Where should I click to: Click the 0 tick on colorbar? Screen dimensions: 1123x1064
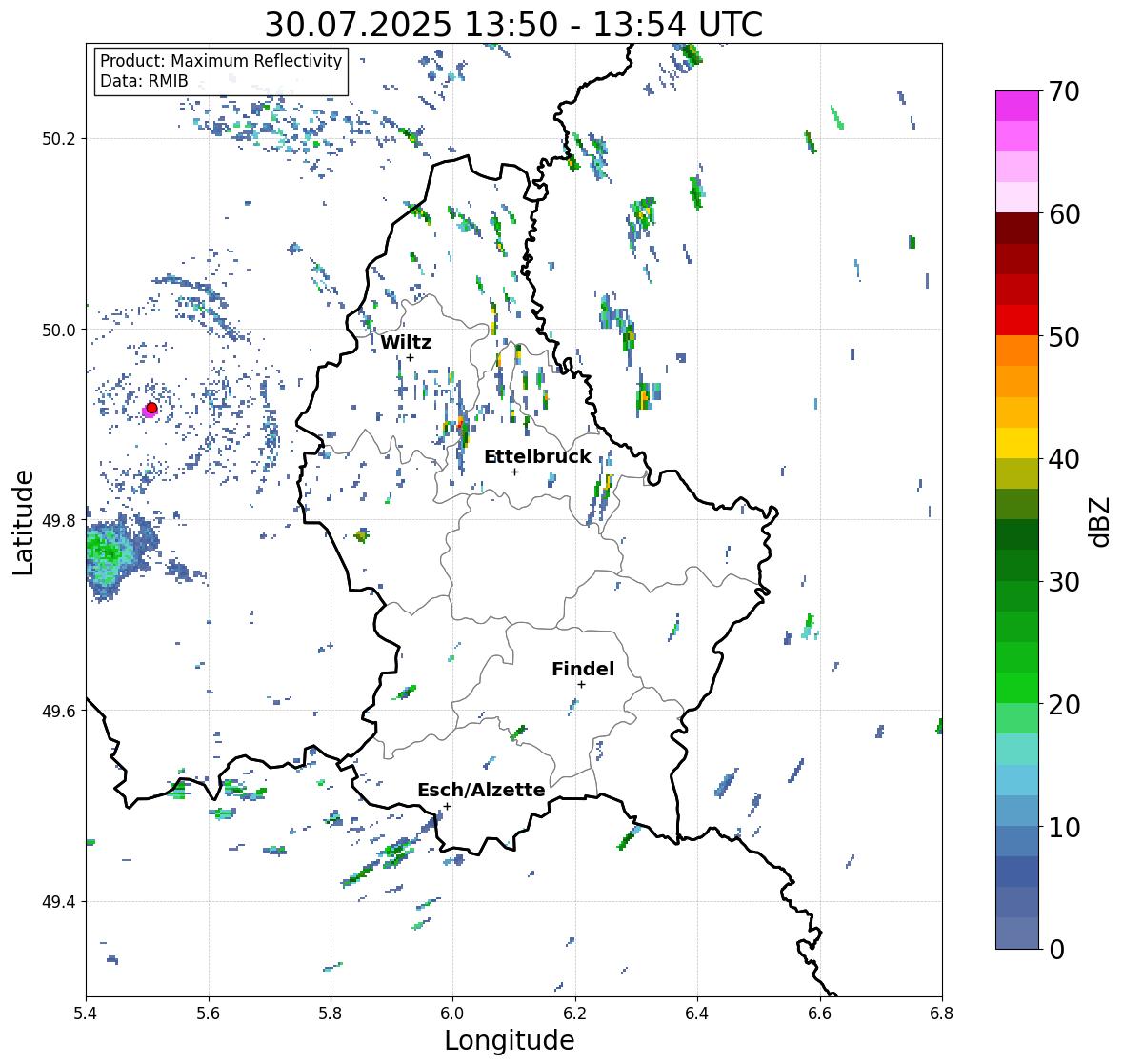(x=1057, y=950)
